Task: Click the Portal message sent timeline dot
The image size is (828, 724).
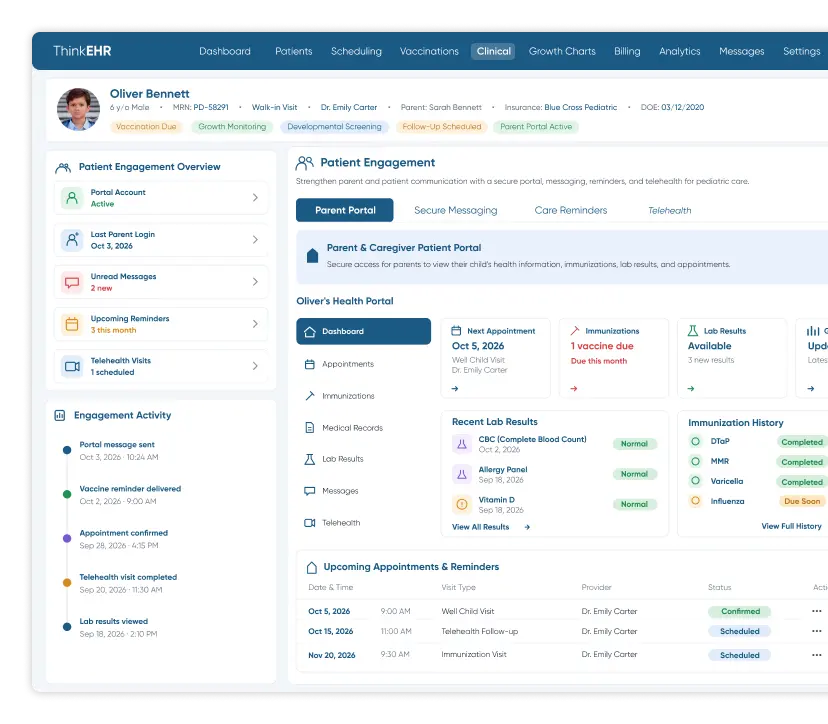Action: [x=67, y=450]
